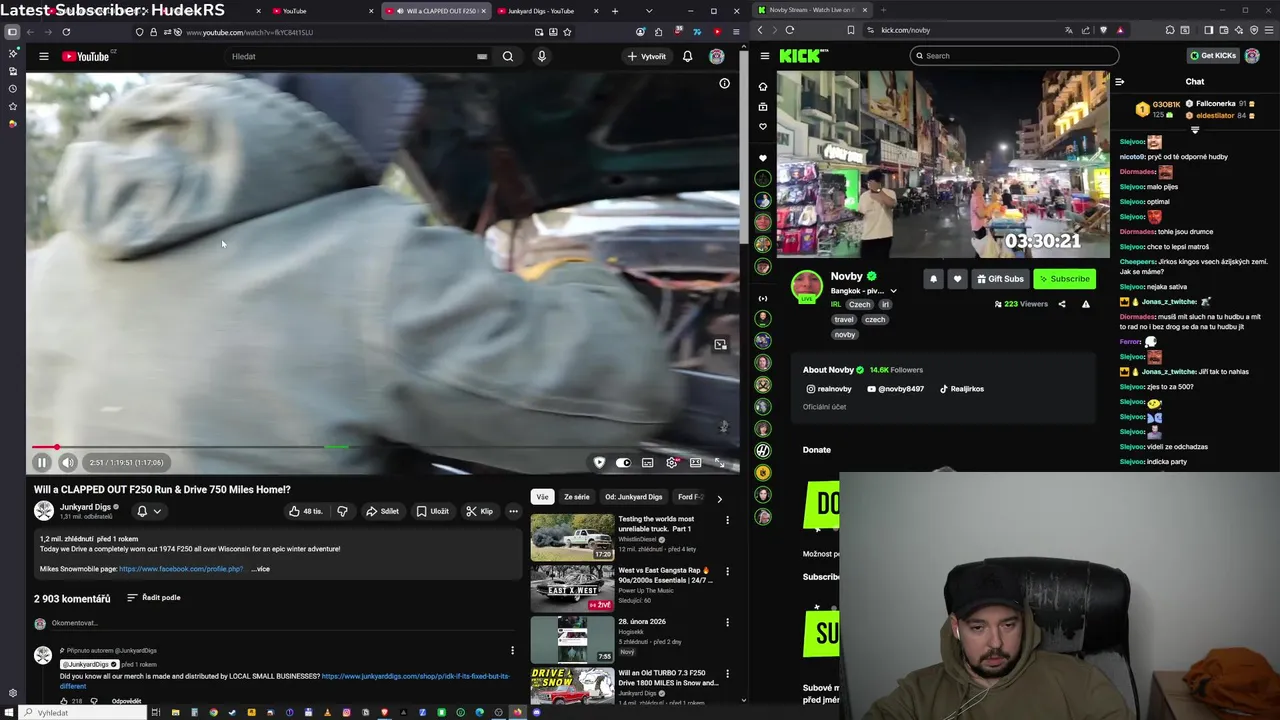Image resolution: width=1280 pixels, height=720 pixels.
Task: Open more actions ellipsis under video
Action: click(513, 511)
